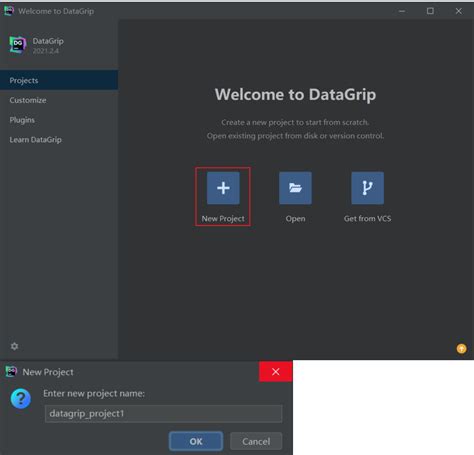Click the blue question mark help icon
Image resolution: width=474 pixels, height=455 pixels.
[21, 398]
